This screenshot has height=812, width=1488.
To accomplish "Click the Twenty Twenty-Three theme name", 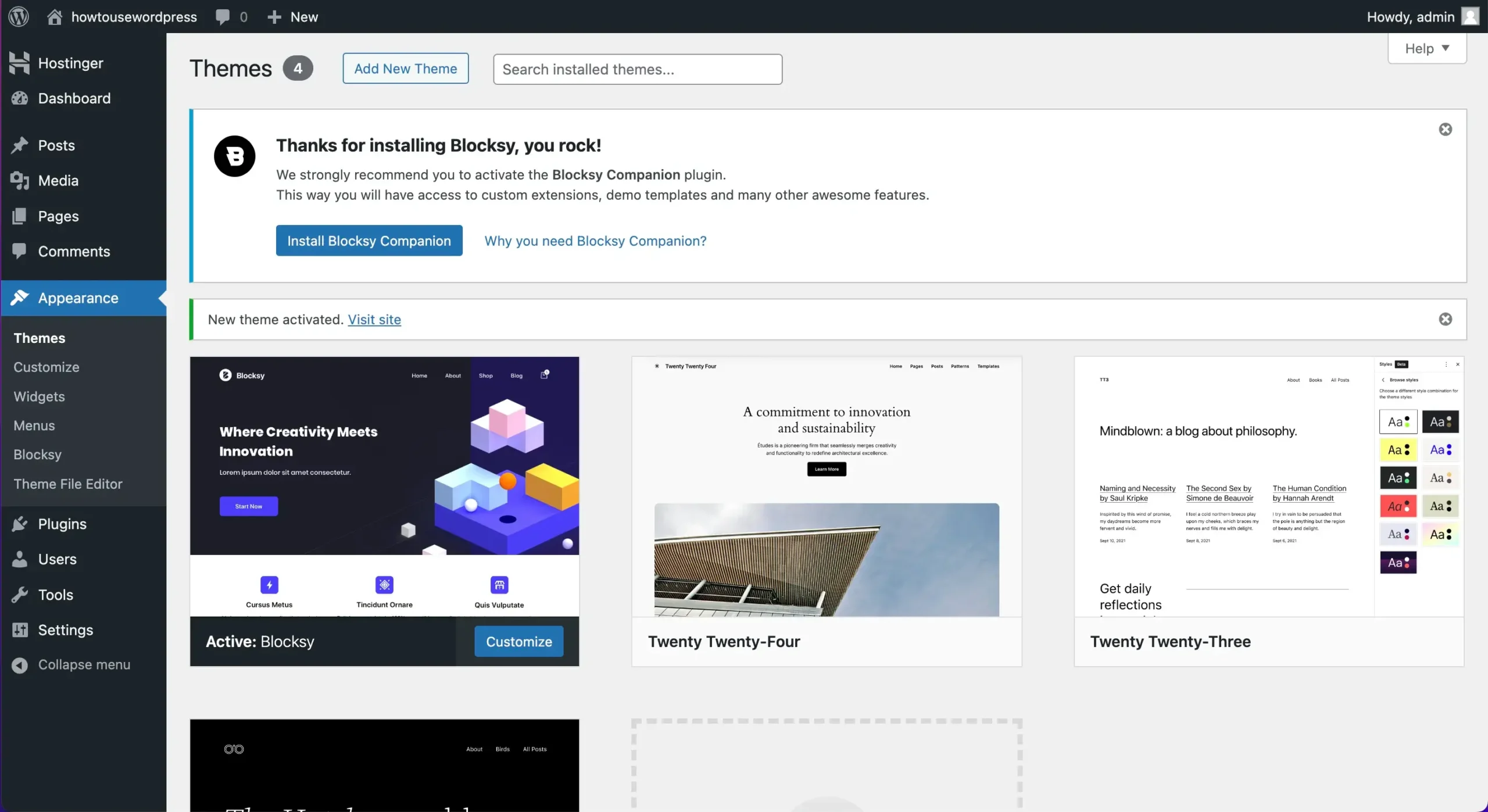I will [x=1171, y=642].
